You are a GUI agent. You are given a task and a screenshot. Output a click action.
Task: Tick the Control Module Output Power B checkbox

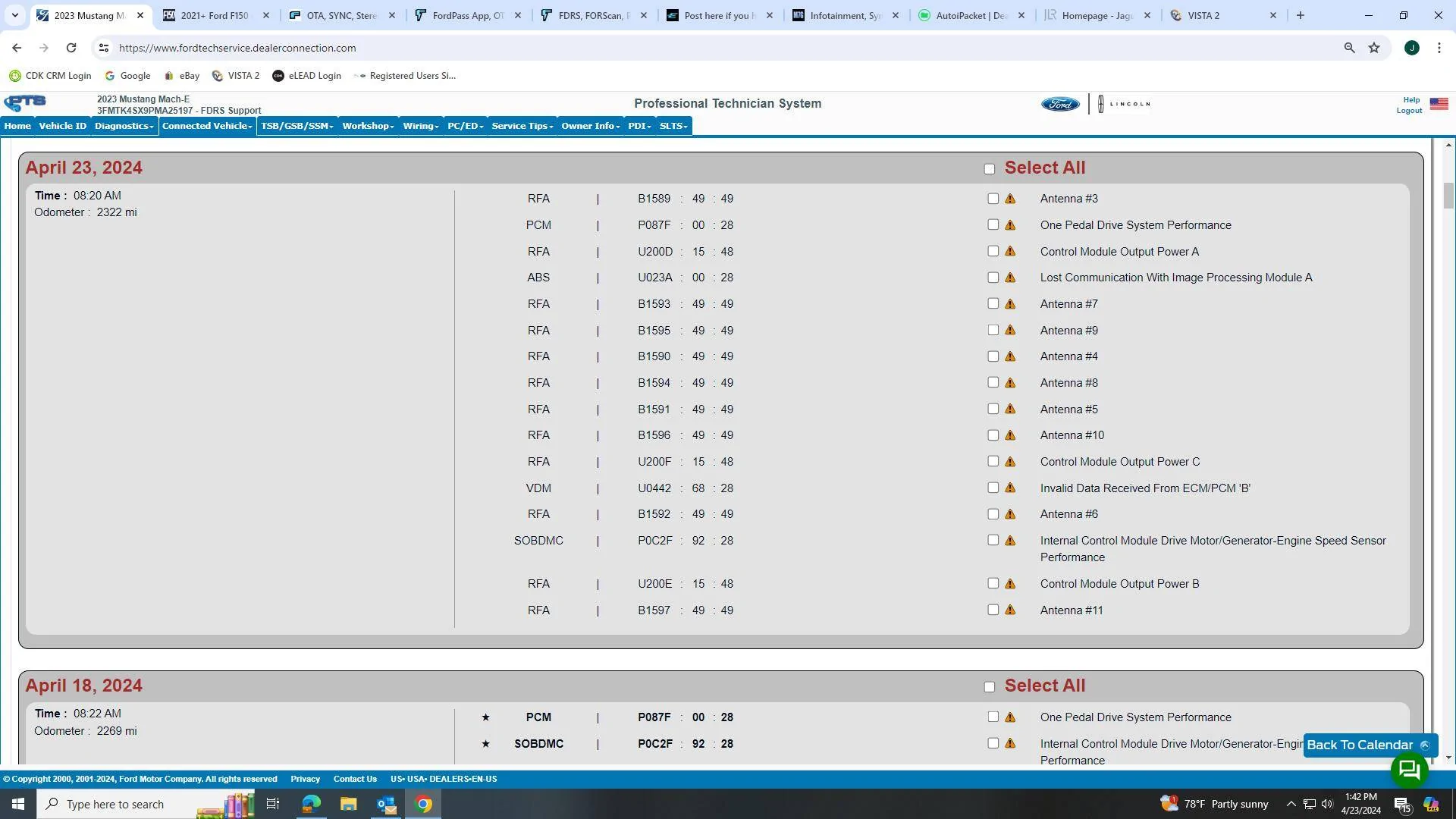click(993, 583)
